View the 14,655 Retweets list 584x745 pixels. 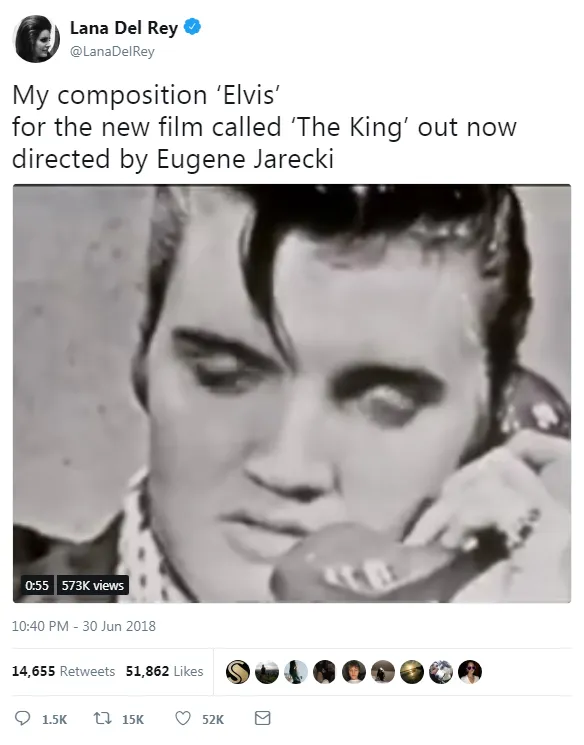63,671
